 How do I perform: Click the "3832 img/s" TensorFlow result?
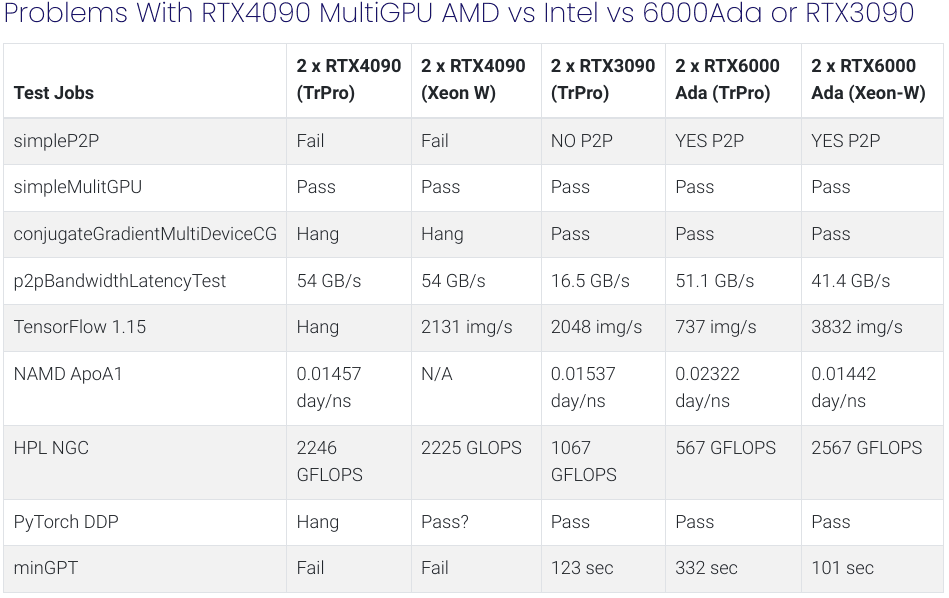pyautogui.click(x=856, y=327)
